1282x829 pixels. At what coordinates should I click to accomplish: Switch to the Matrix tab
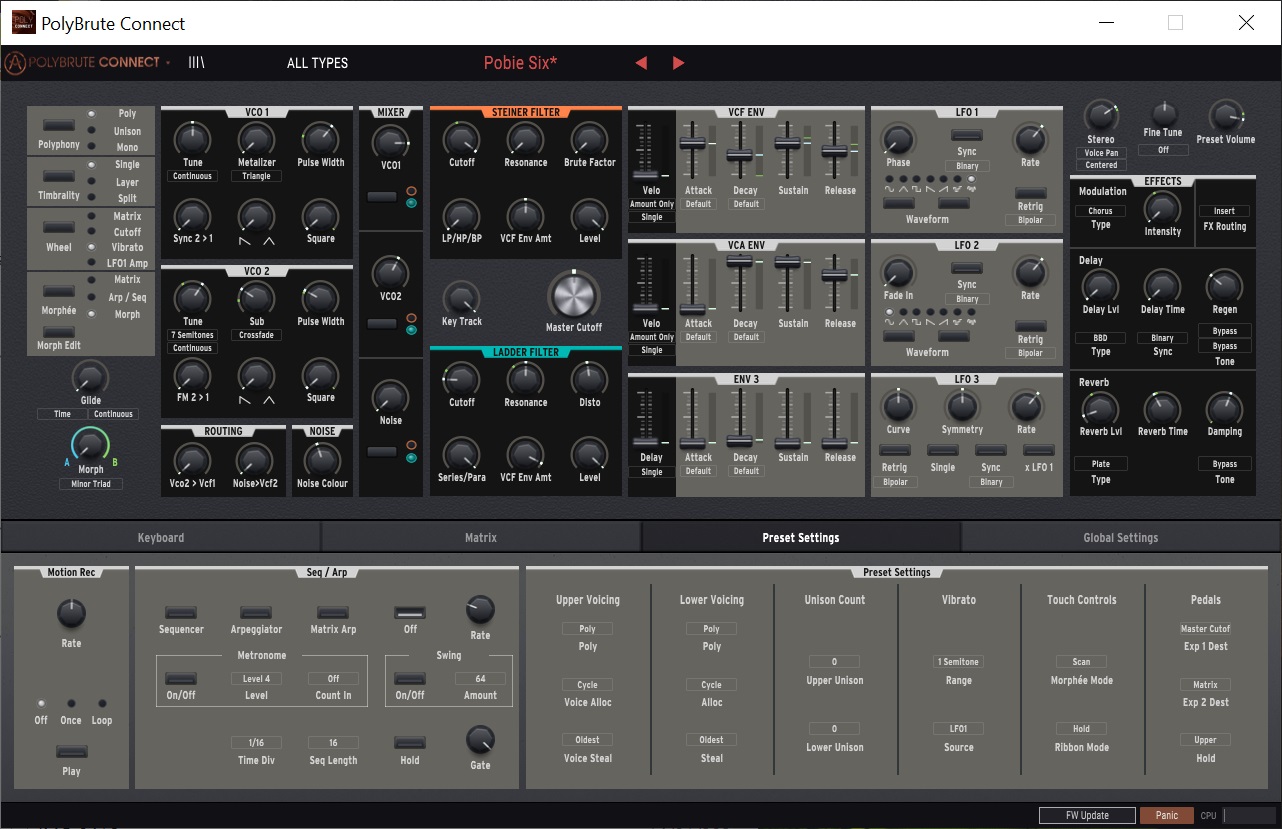pyautogui.click(x=480, y=537)
